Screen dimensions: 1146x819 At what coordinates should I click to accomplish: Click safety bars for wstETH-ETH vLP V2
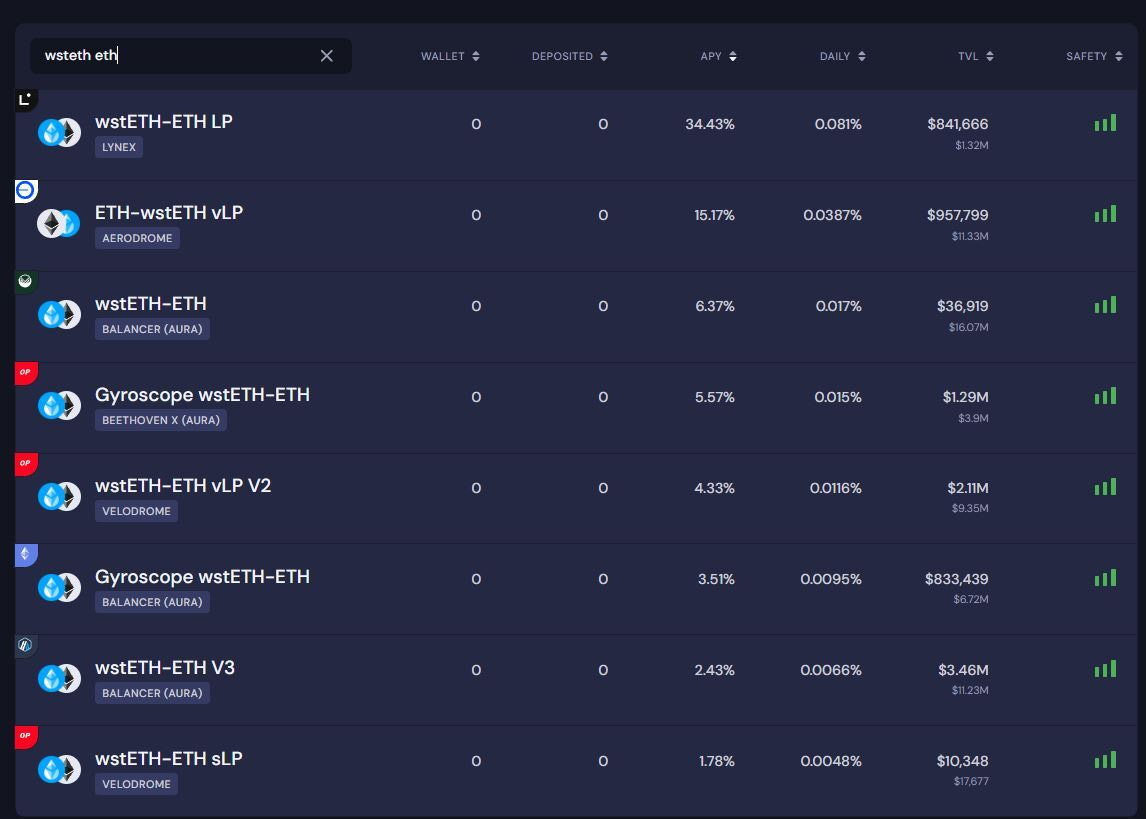click(x=1105, y=487)
